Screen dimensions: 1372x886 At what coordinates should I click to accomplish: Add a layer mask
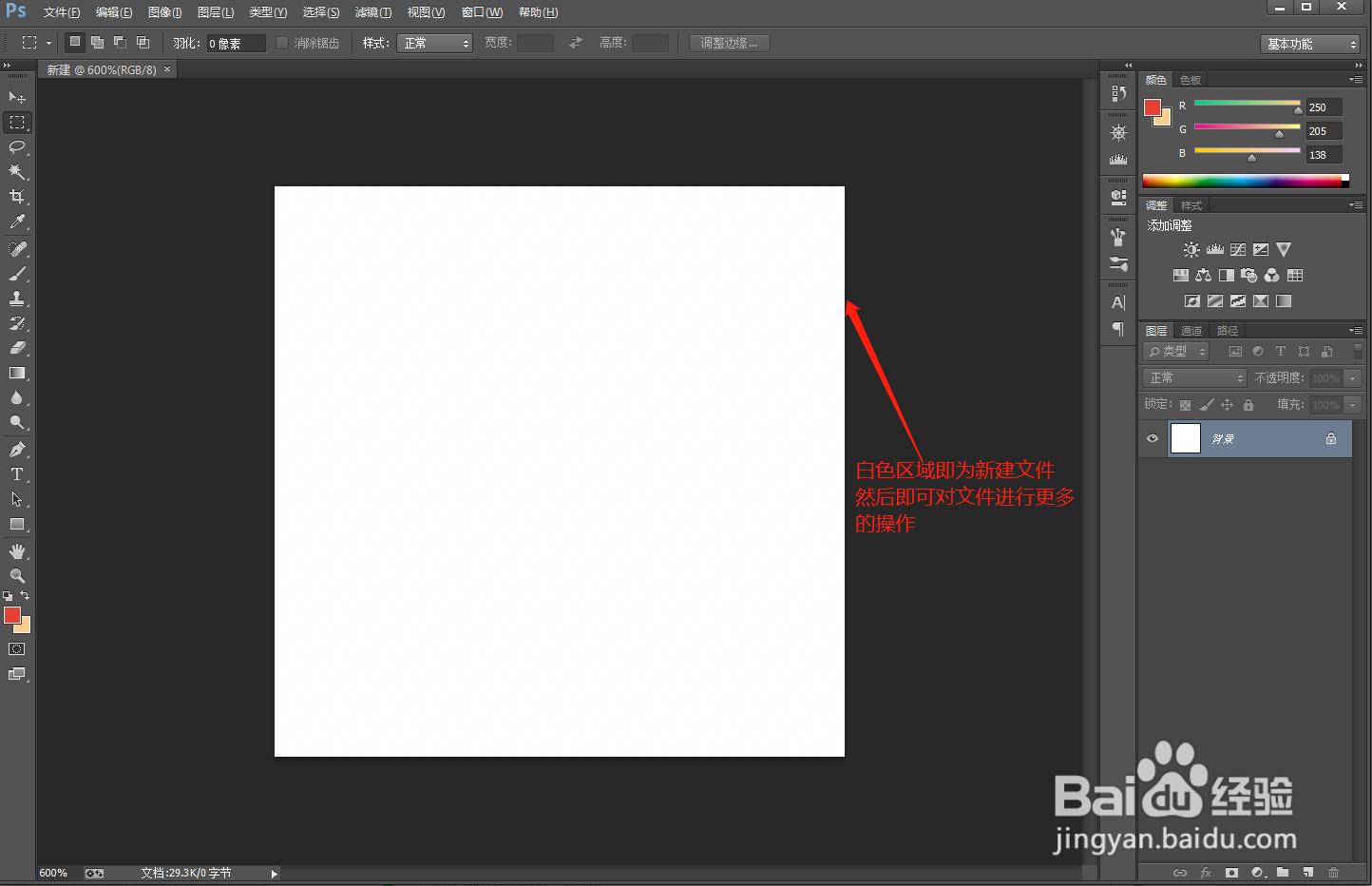click(1231, 873)
